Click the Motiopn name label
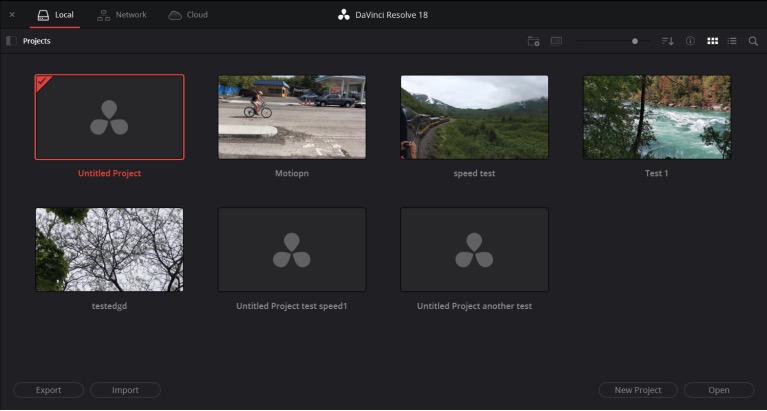Image resolution: width=767 pixels, height=411 pixels. (x=292, y=173)
